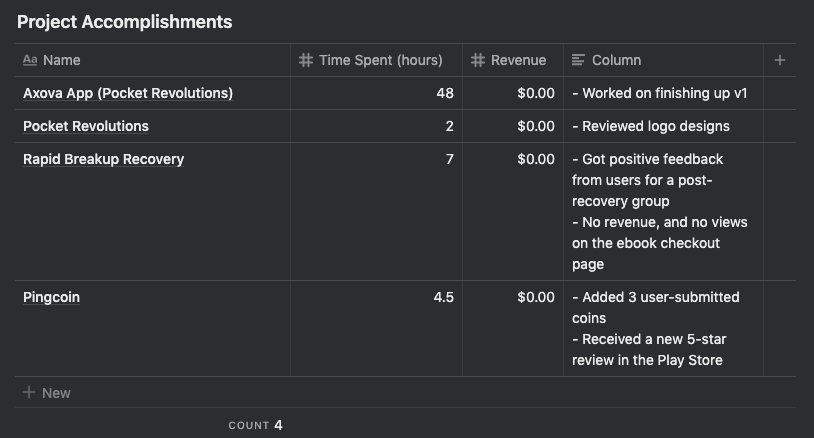Open the COUNT calculation under Name

tap(255, 425)
